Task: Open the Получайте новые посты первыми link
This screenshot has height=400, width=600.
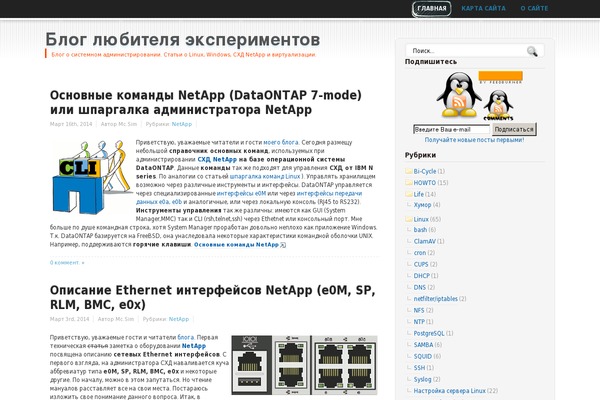Action: click(474, 140)
